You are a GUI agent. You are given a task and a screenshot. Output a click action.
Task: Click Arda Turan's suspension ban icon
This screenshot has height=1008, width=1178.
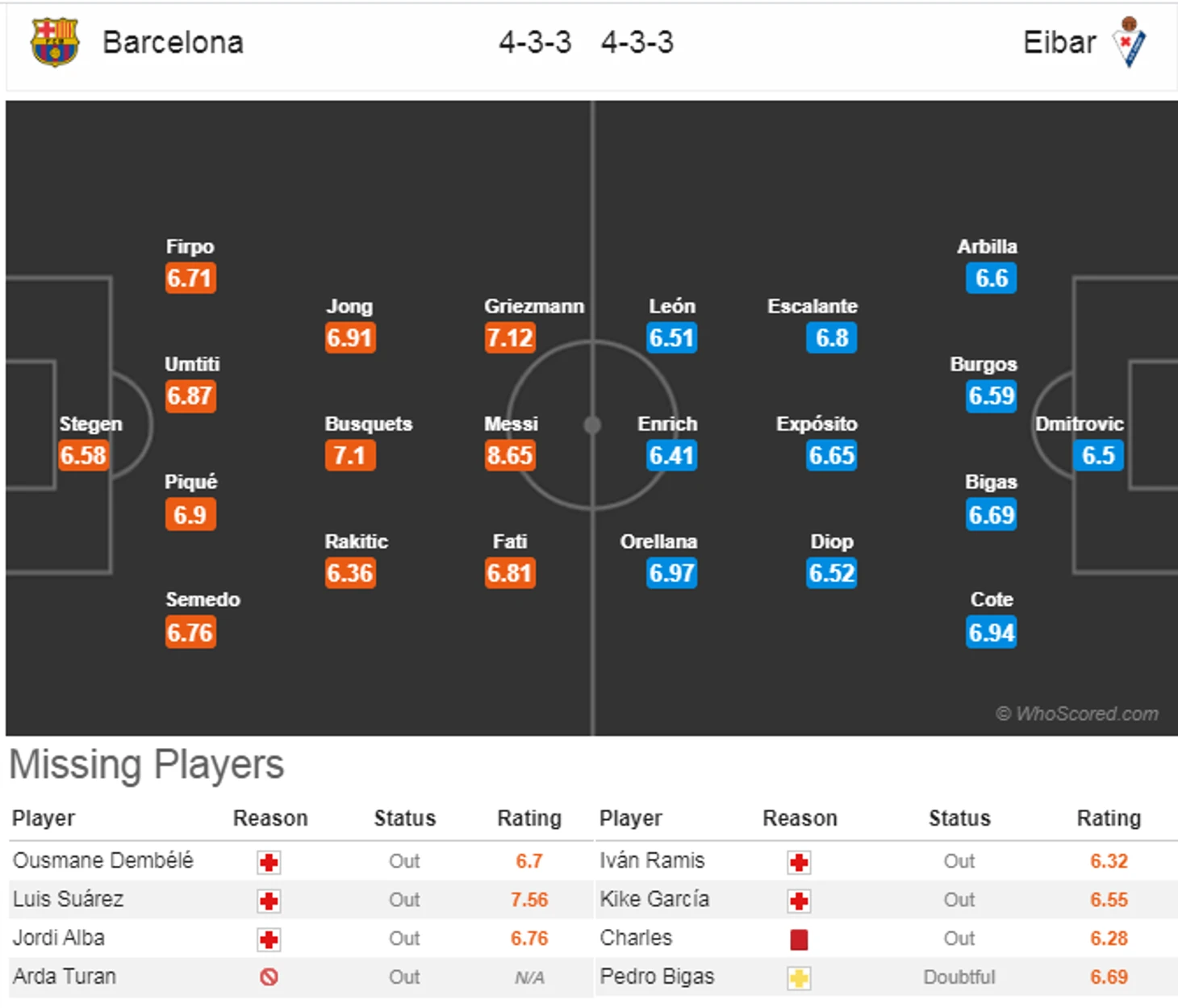269,977
